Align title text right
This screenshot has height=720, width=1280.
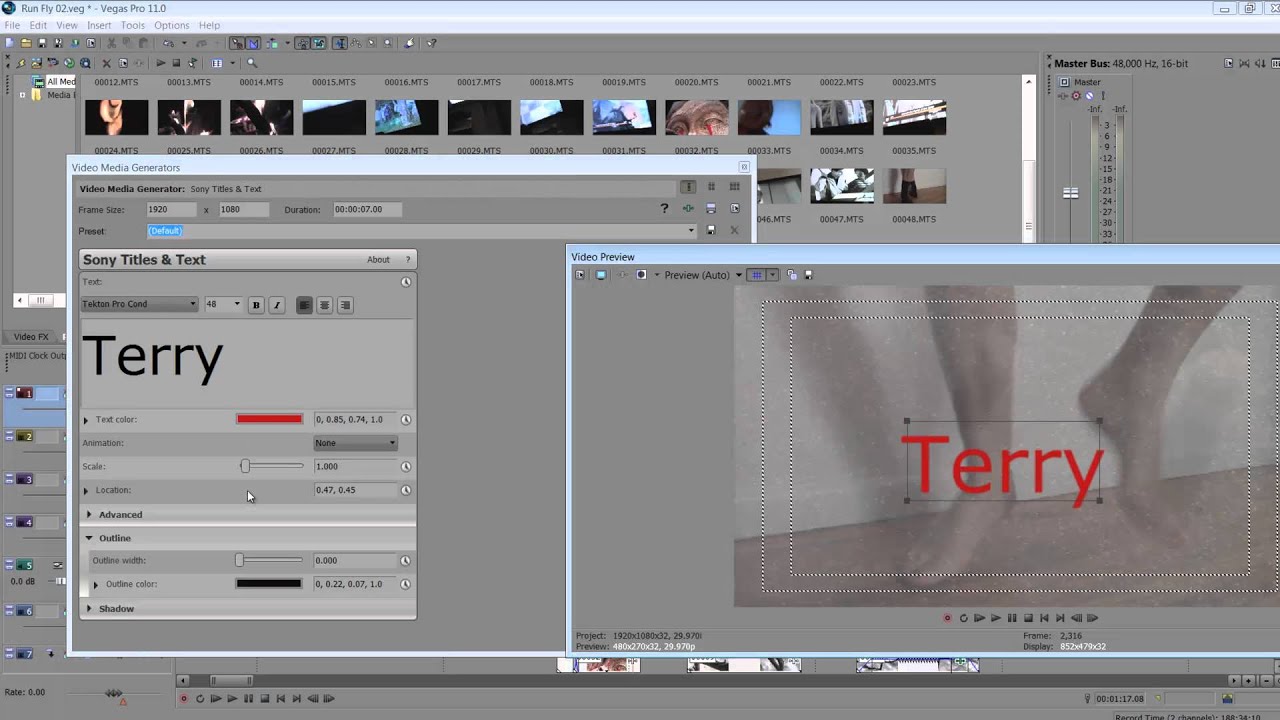click(345, 305)
